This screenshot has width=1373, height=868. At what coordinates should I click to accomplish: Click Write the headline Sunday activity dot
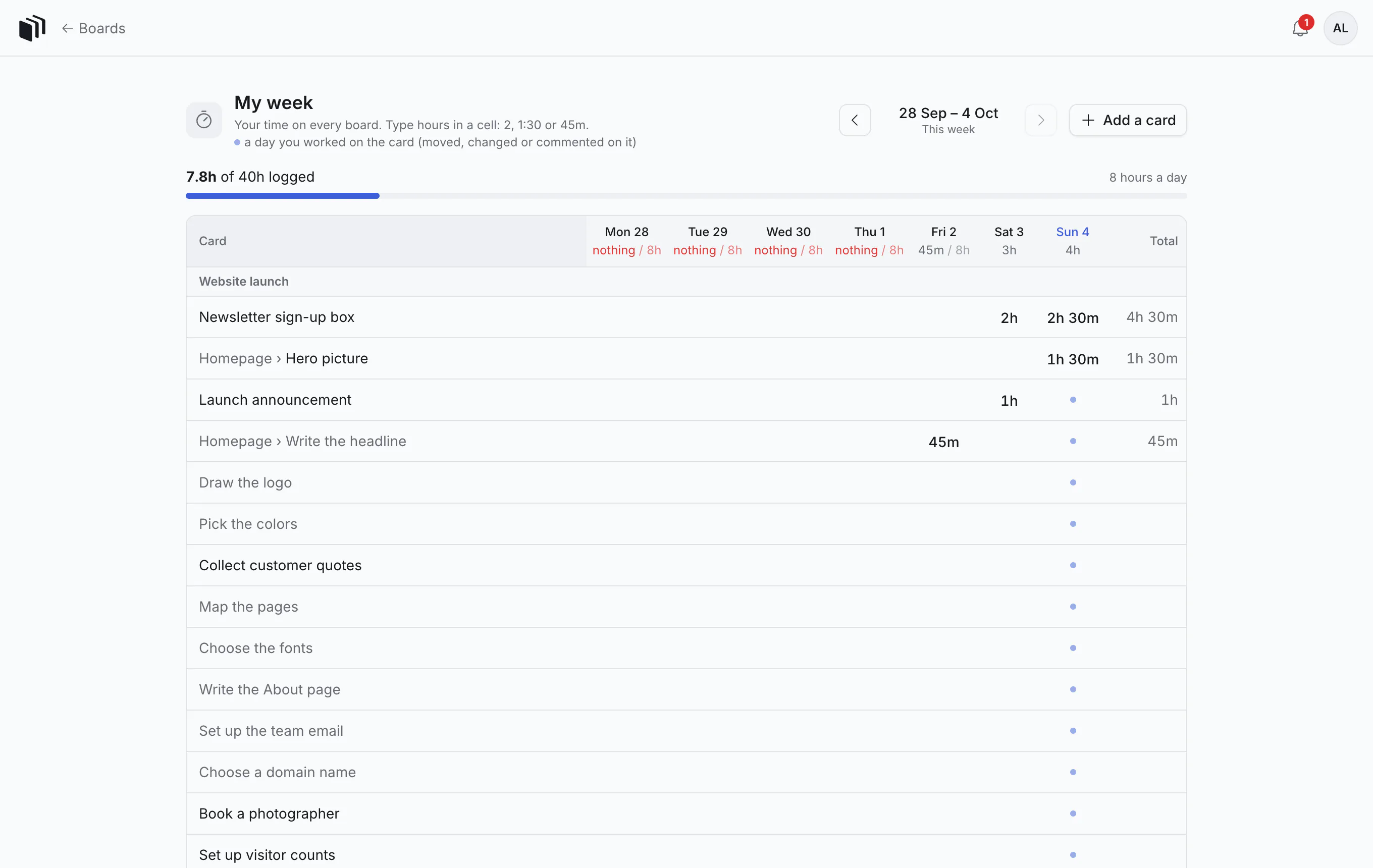(1072, 442)
